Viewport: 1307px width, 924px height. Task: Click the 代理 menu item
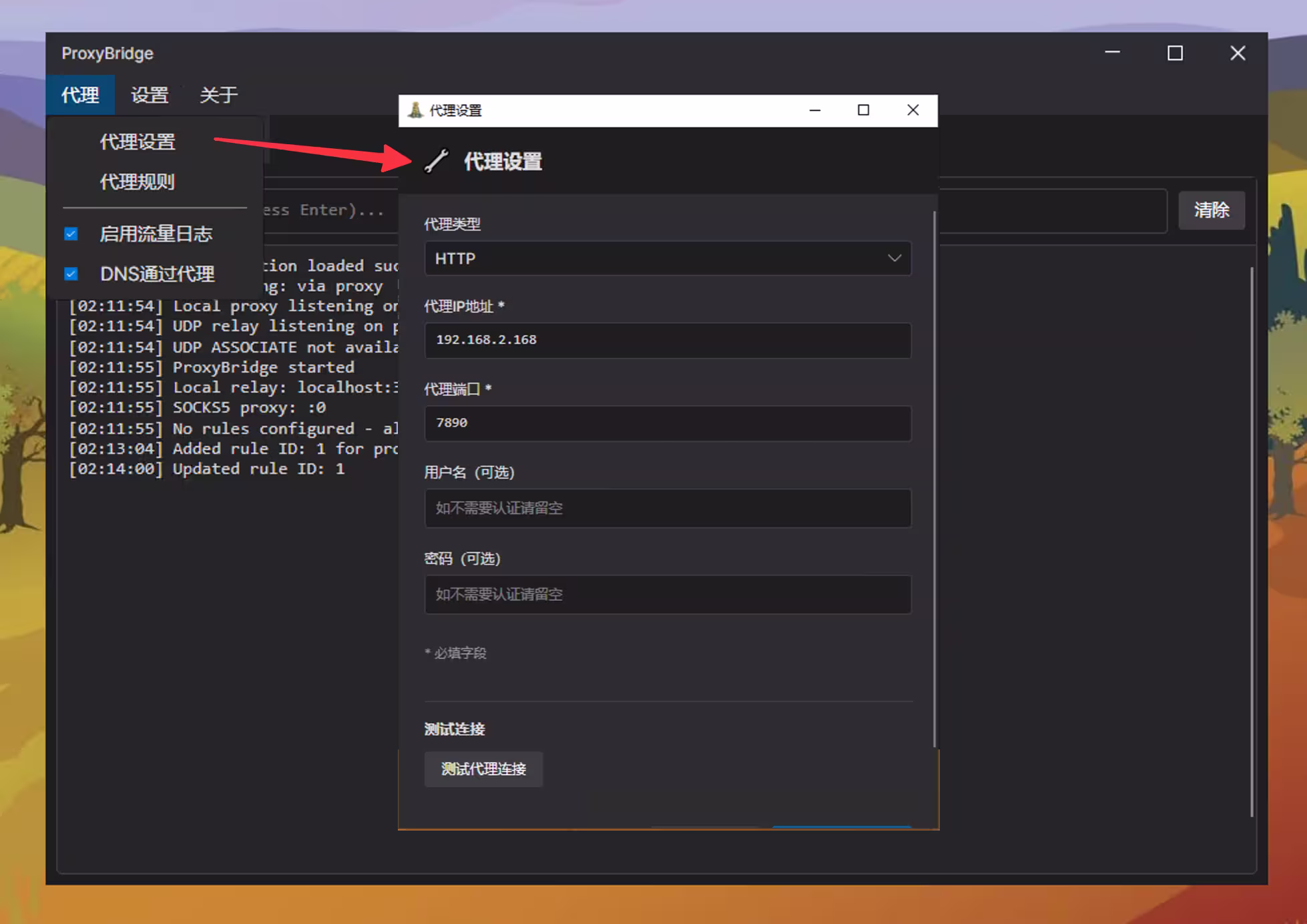coord(79,95)
